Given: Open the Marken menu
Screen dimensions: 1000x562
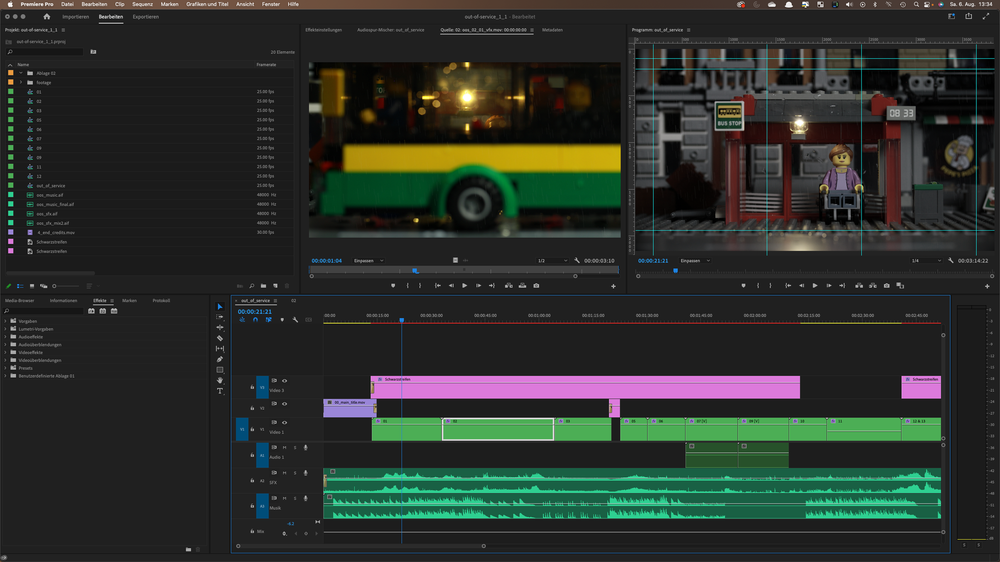Looking at the screenshot, I should [170, 4].
